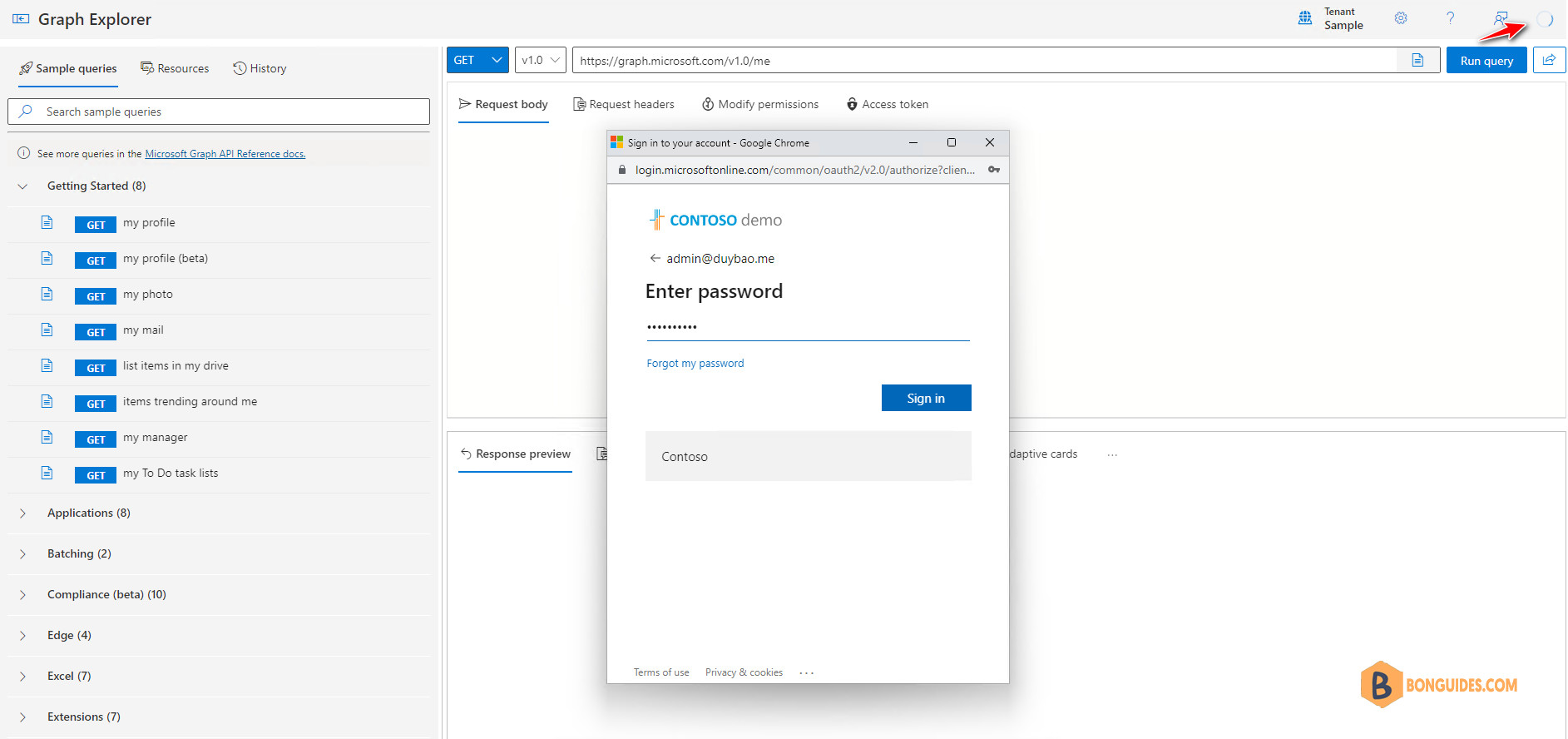
Task: Select the Request headers tab
Action: [x=624, y=104]
